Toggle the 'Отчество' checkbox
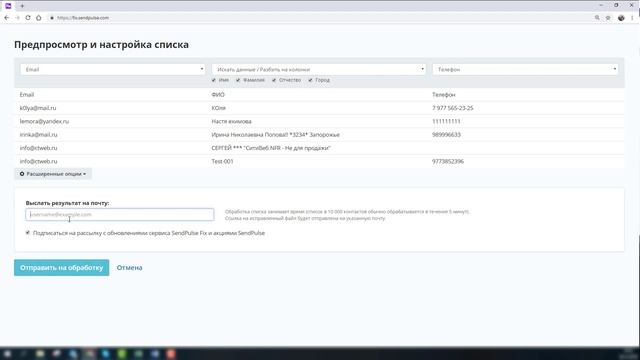 tap(274, 80)
